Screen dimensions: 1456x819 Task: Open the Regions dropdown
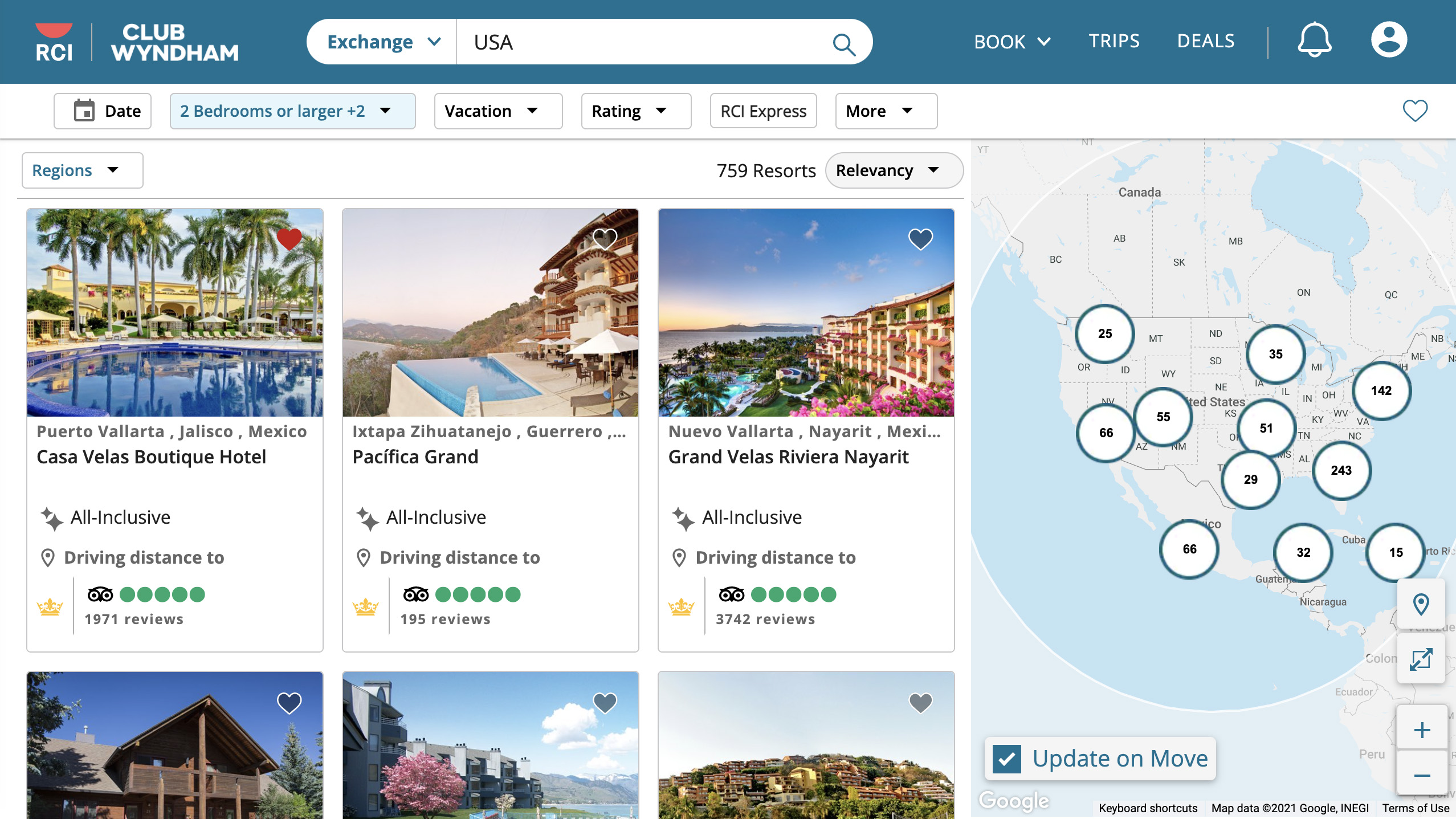[82, 170]
